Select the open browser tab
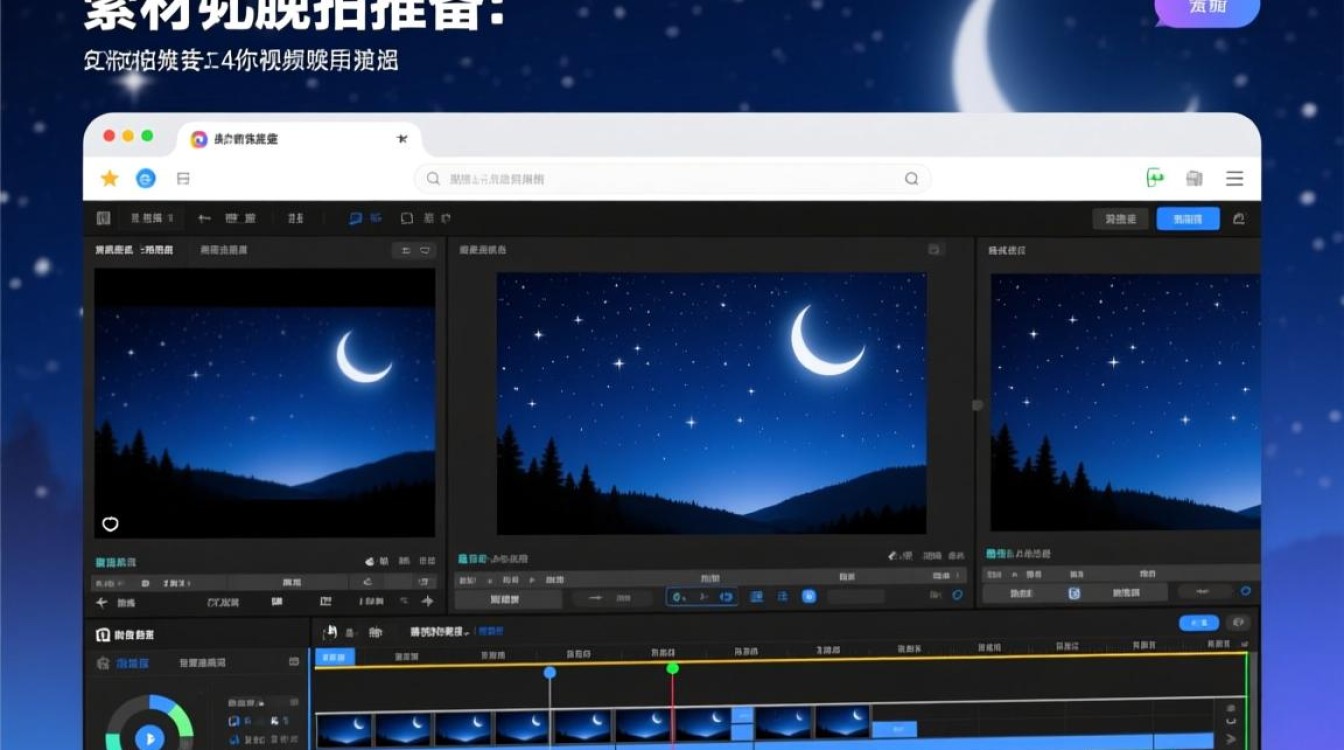1344x750 pixels. [299, 139]
